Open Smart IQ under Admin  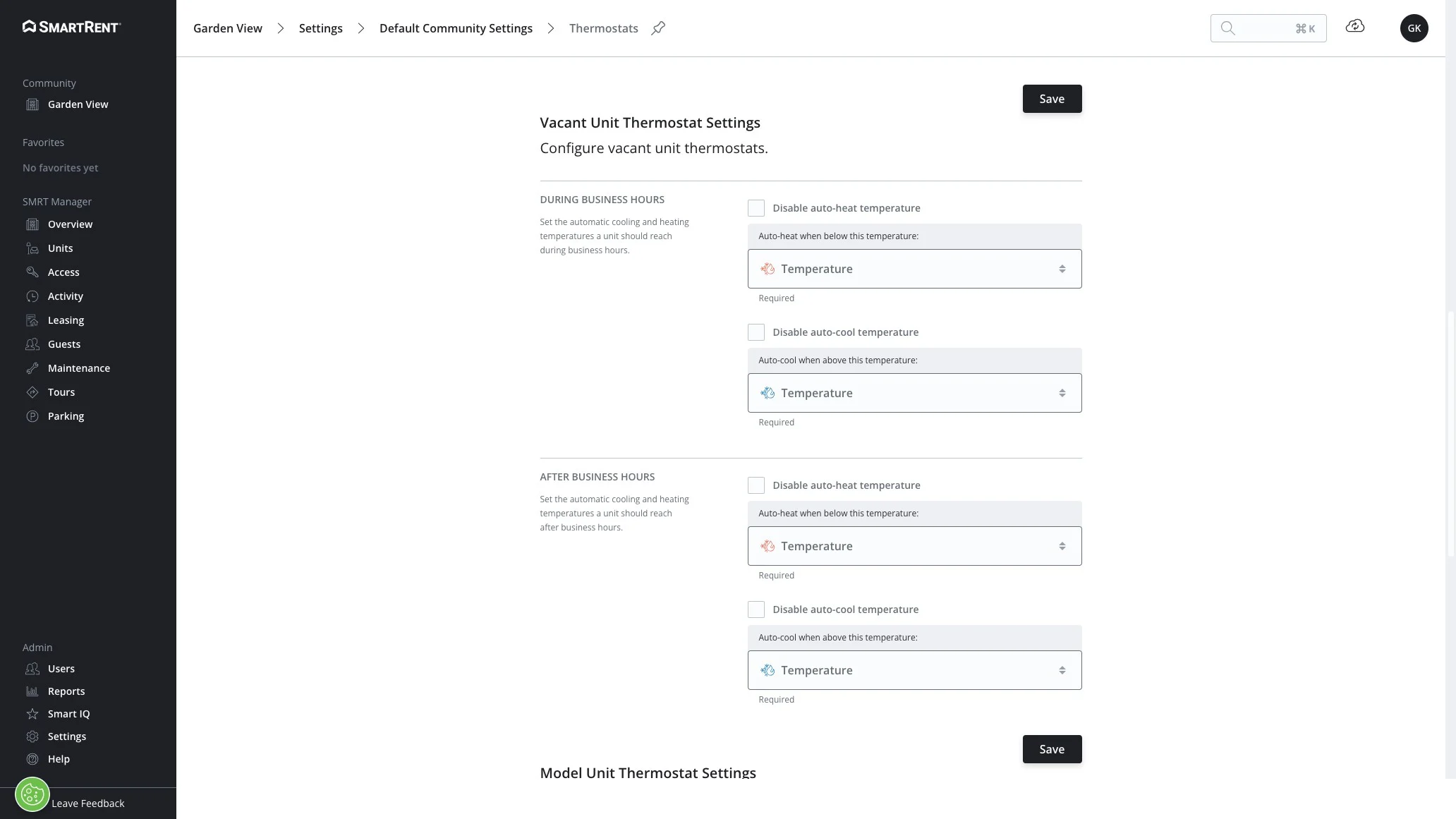pyautogui.click(x=68, y=714)
